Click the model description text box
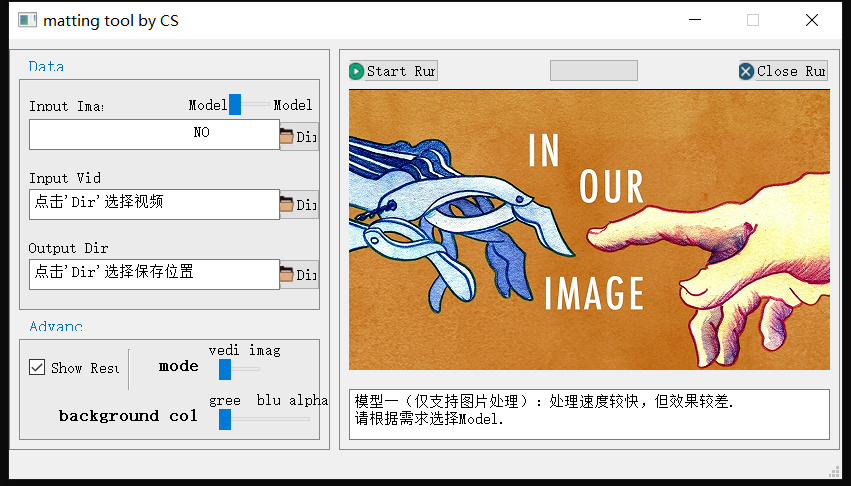 [x=589, y=414]
